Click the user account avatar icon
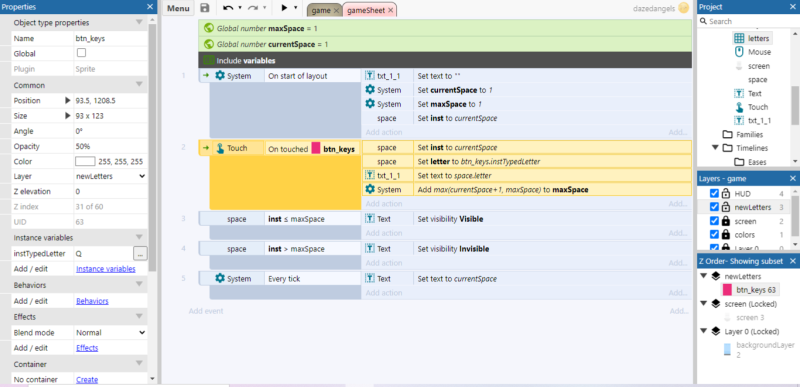 (x=684, y=8)
